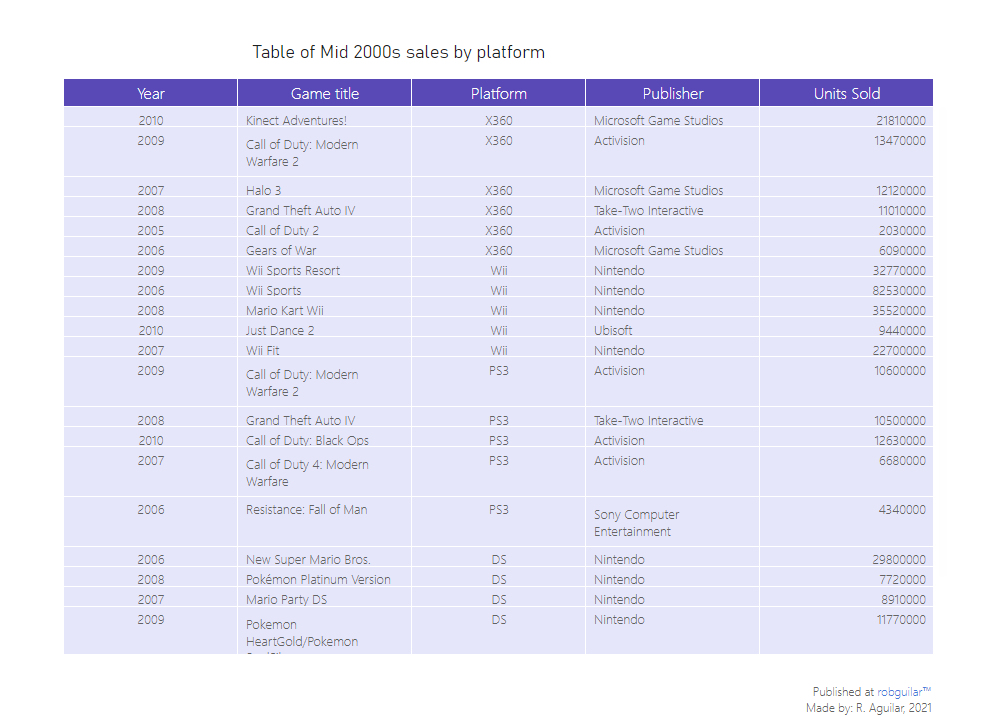Click the 'Gears of War' game title
997x716 pixels.
(x=281, y=251)
